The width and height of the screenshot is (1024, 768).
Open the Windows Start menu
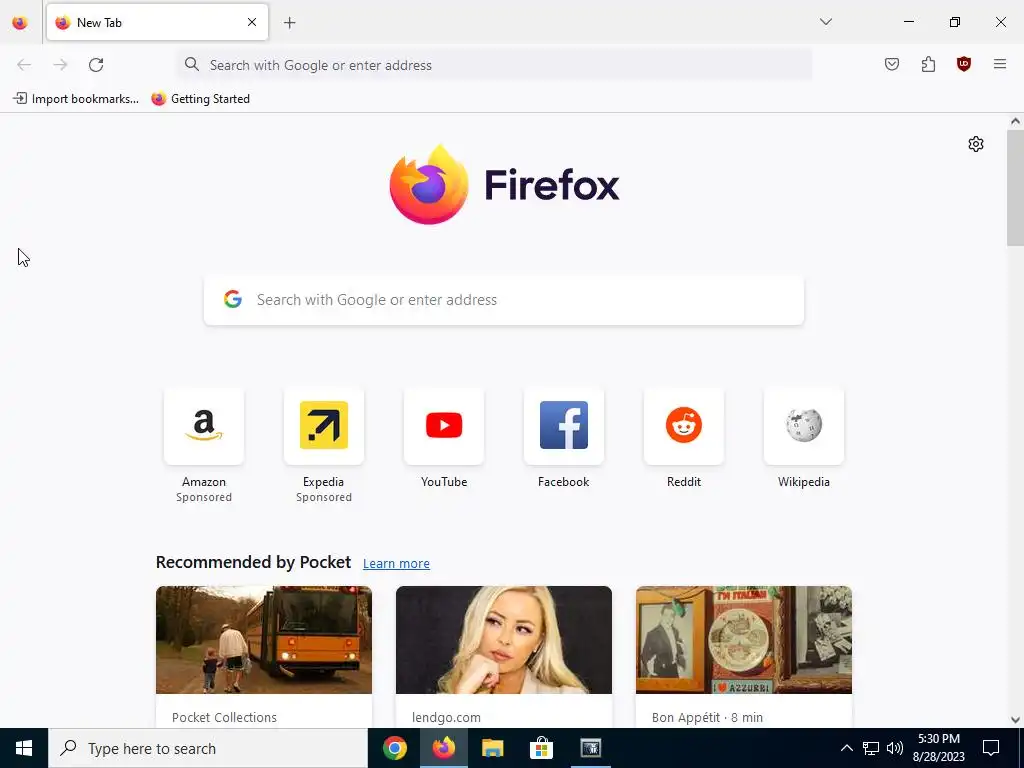pos(24,748)
